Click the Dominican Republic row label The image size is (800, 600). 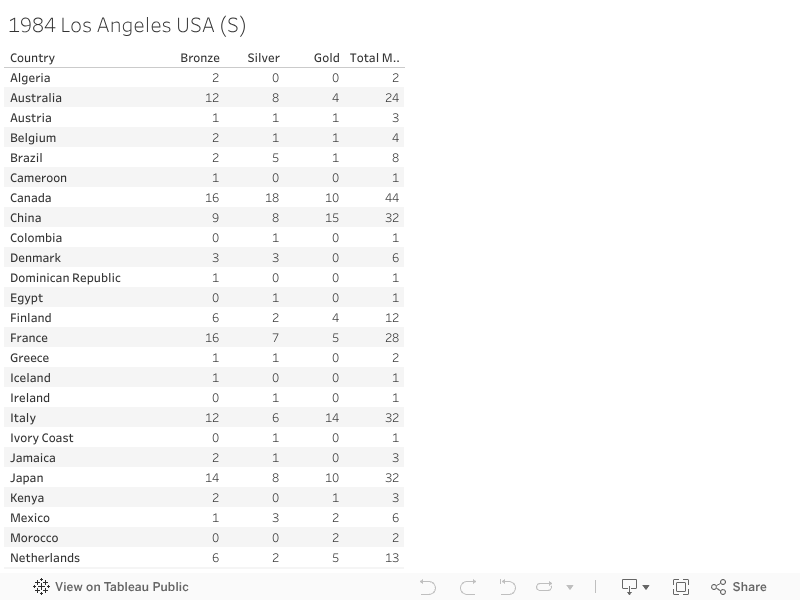point(65,278)
